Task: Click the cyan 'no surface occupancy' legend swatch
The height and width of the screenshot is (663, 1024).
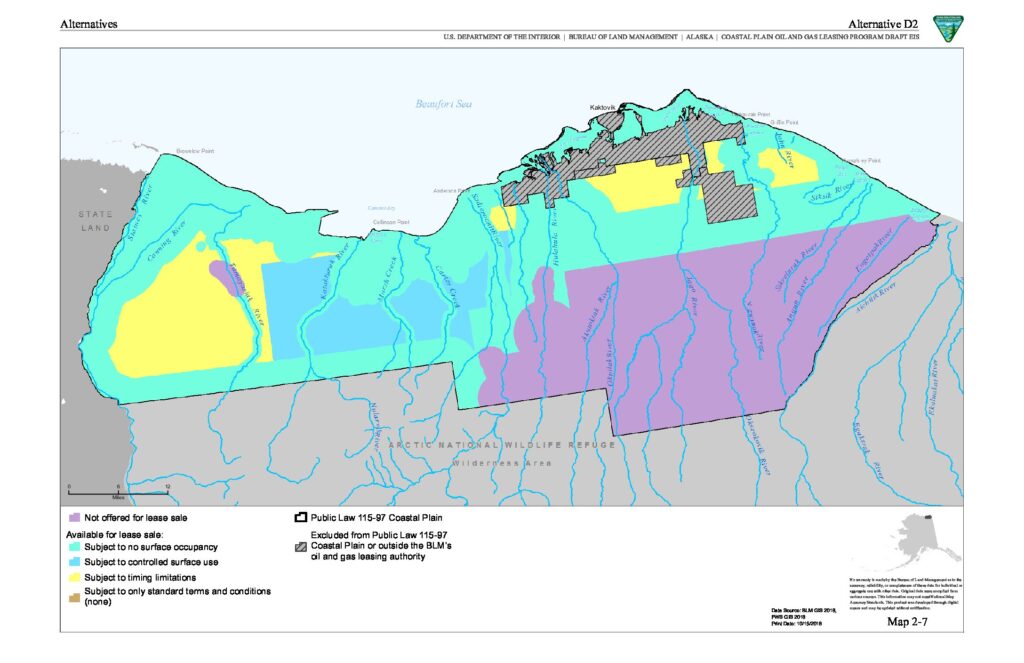Action: [74, 547]
